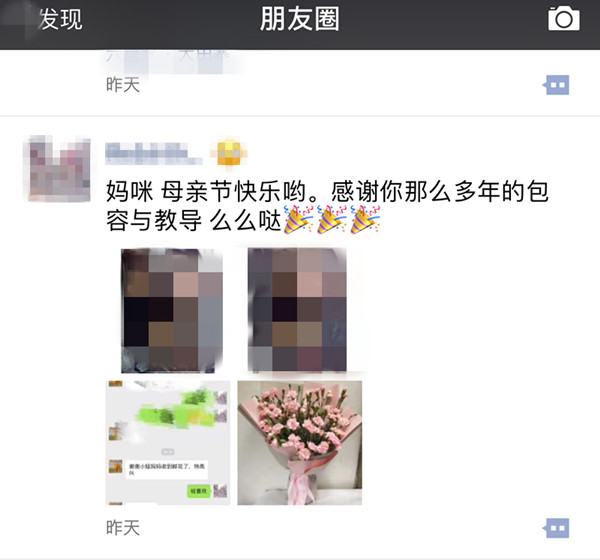Click the 昨天 timestamp under the flower post
Viewport: 600px width, 560px height.
[x=123, y=528]
